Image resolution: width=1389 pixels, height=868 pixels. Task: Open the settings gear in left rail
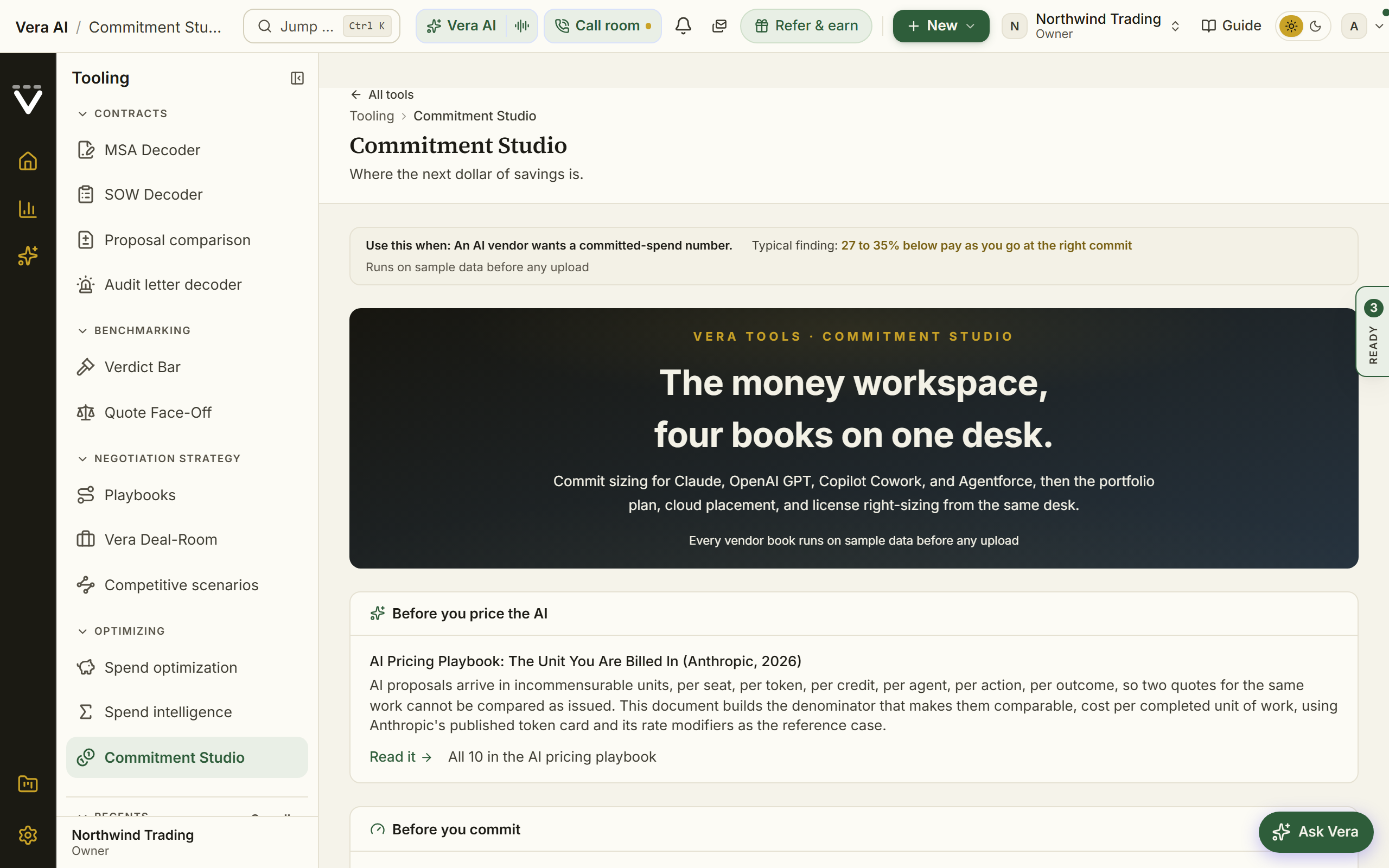point(28,835)
